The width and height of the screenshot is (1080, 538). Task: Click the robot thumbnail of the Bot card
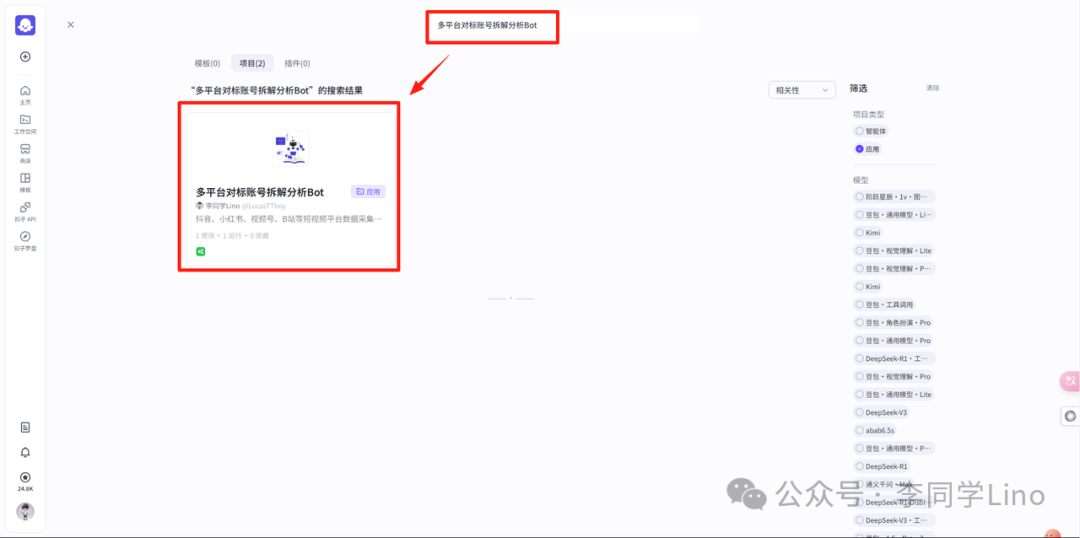[291, 148]
